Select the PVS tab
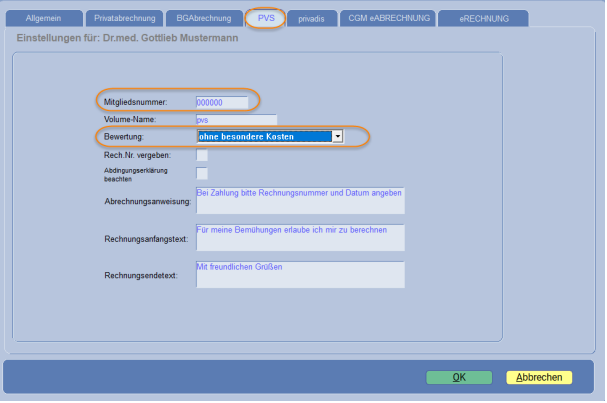This screenshot has width=607, height=403. point(266,18)
